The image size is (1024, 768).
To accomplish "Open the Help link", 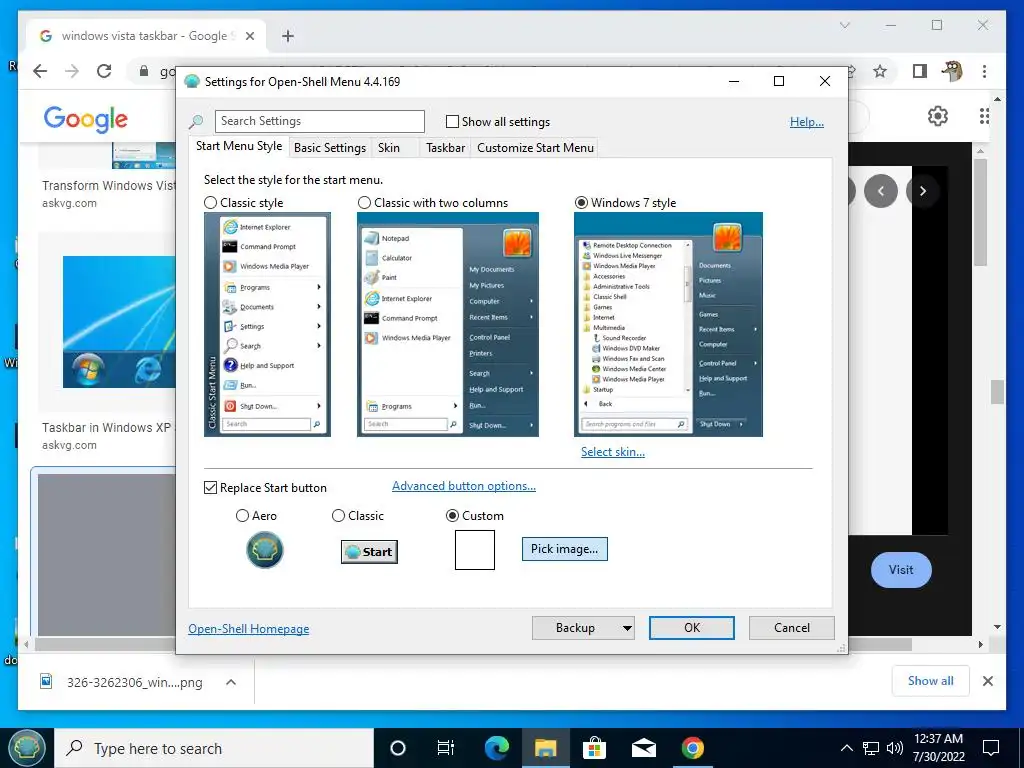I will pos(807,122).
